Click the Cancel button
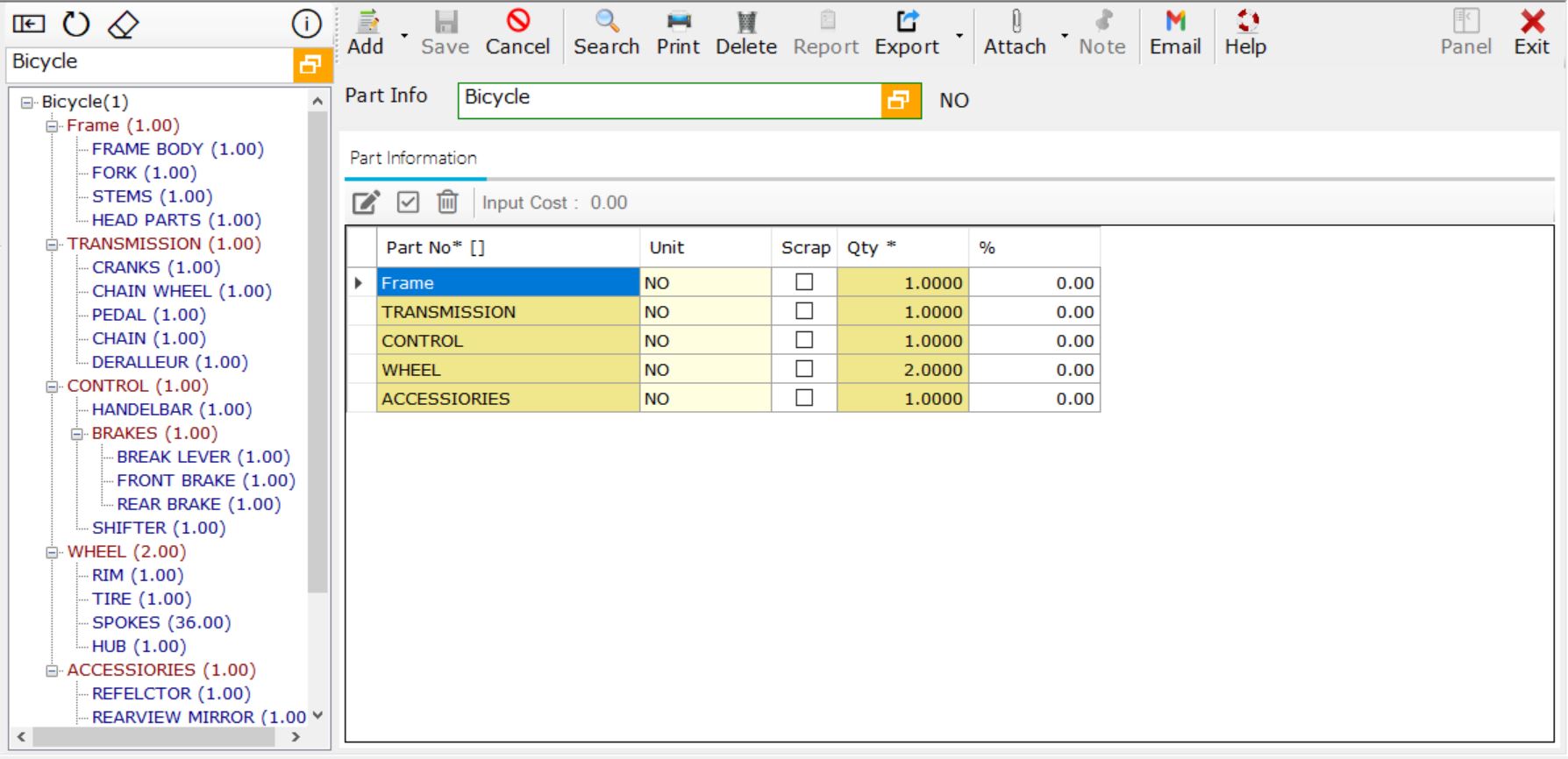 point(517,33)
